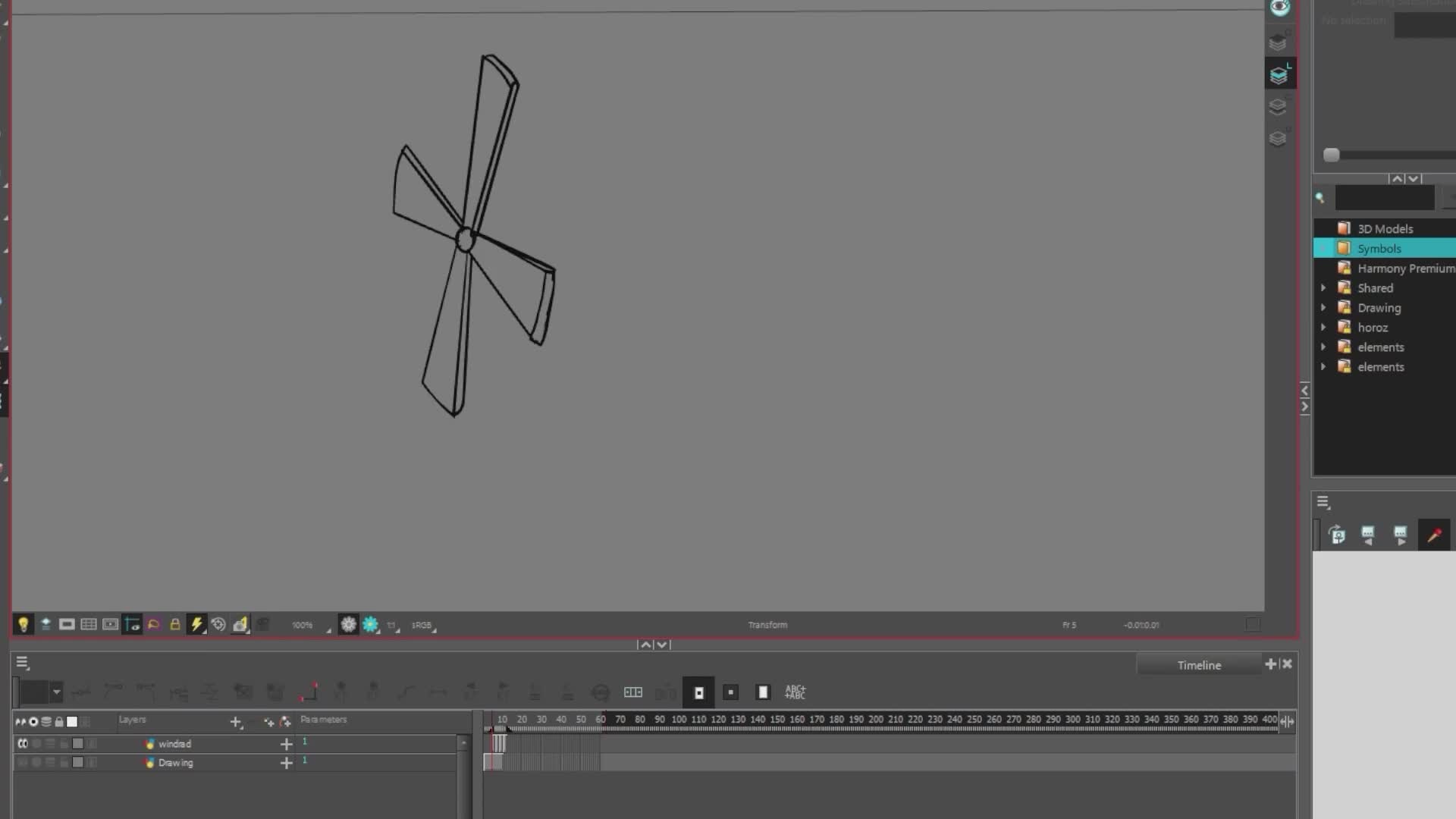The width and height of the screenshot is (1456, 819).
Task: Click the cyan gear render mode icon
Action: [x=370, y=624]
